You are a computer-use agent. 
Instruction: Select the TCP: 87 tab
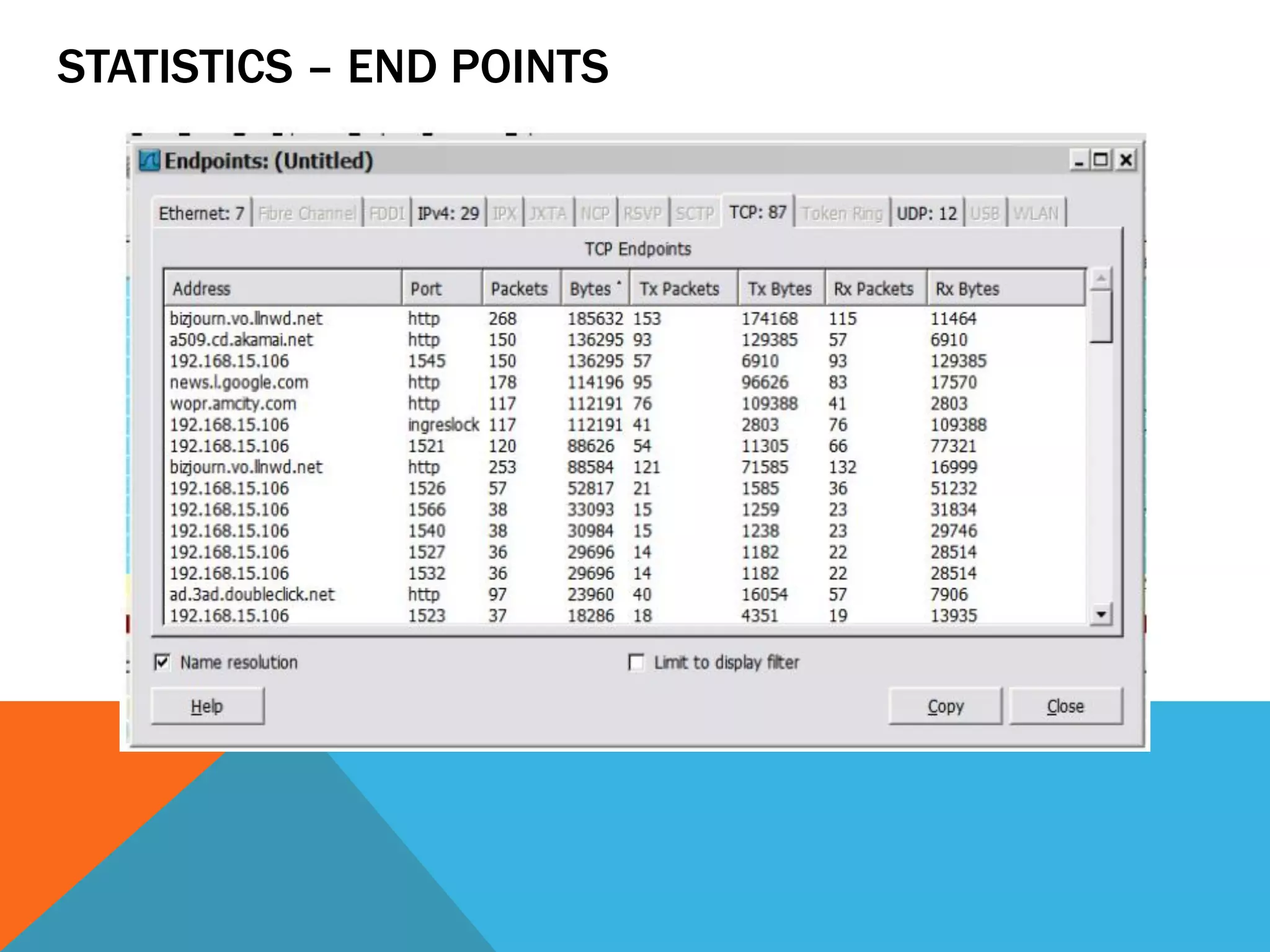(x=757, y=212)
